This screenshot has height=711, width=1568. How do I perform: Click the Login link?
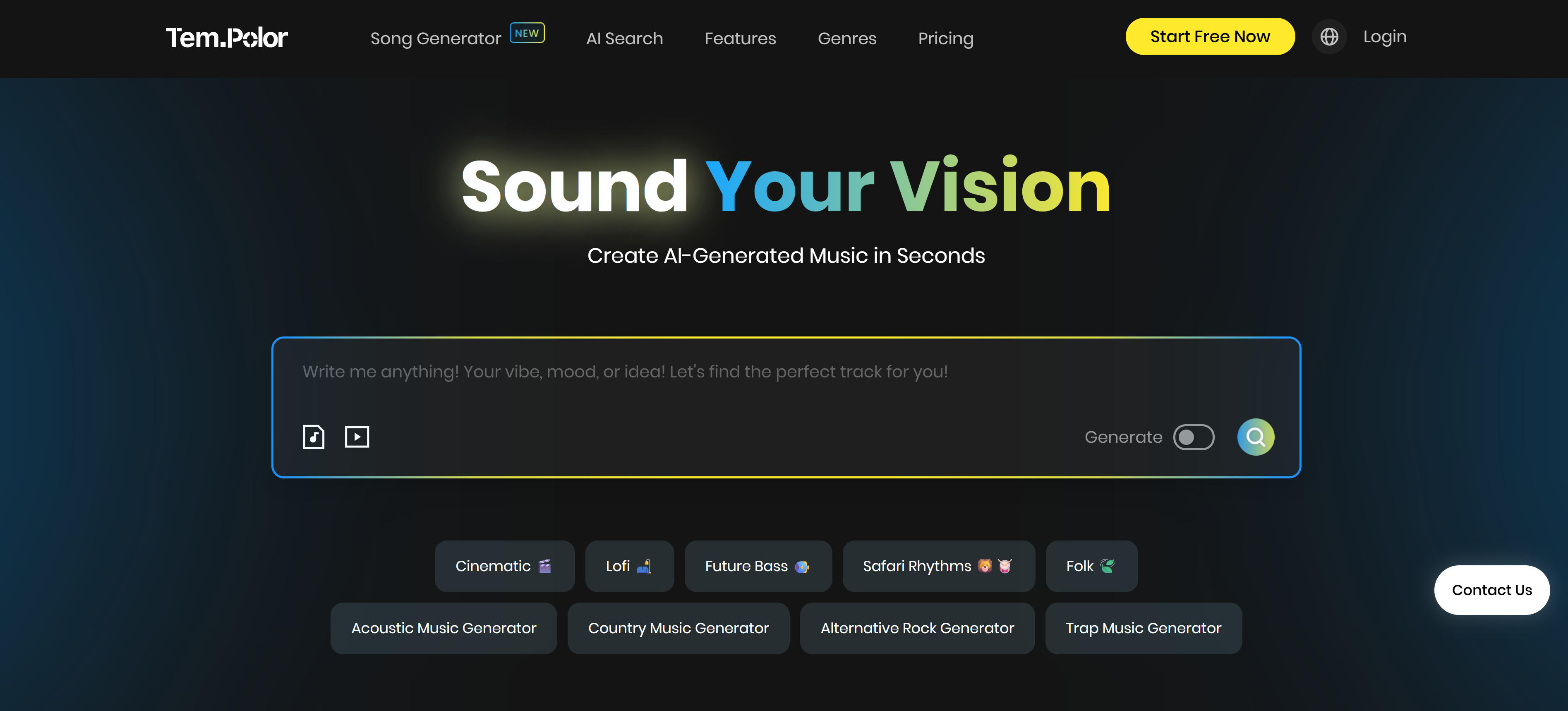pyautogui.click(x=1384, y=36)
